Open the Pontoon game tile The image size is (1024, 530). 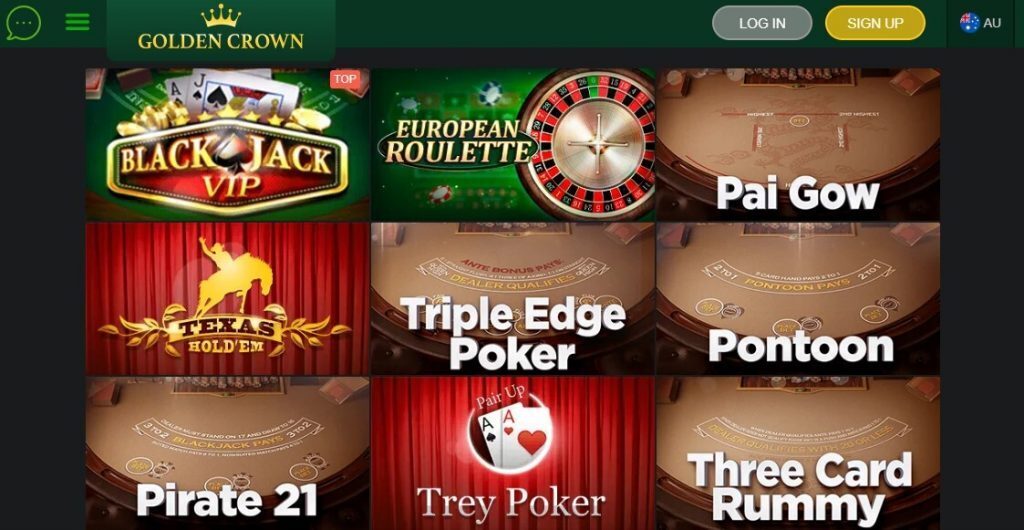tap(798, 298)
